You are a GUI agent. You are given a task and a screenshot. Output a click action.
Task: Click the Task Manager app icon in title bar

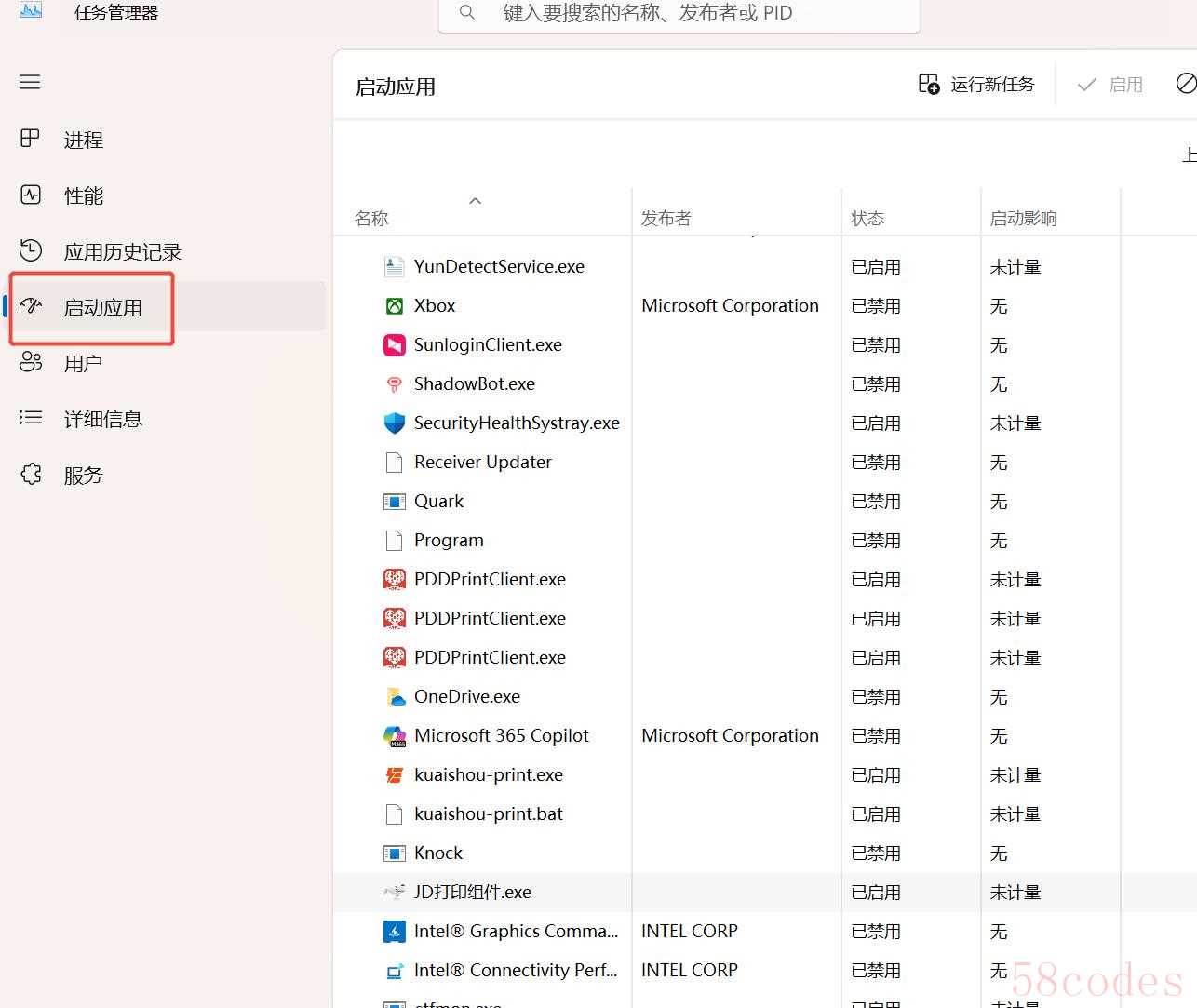point(30,10)
